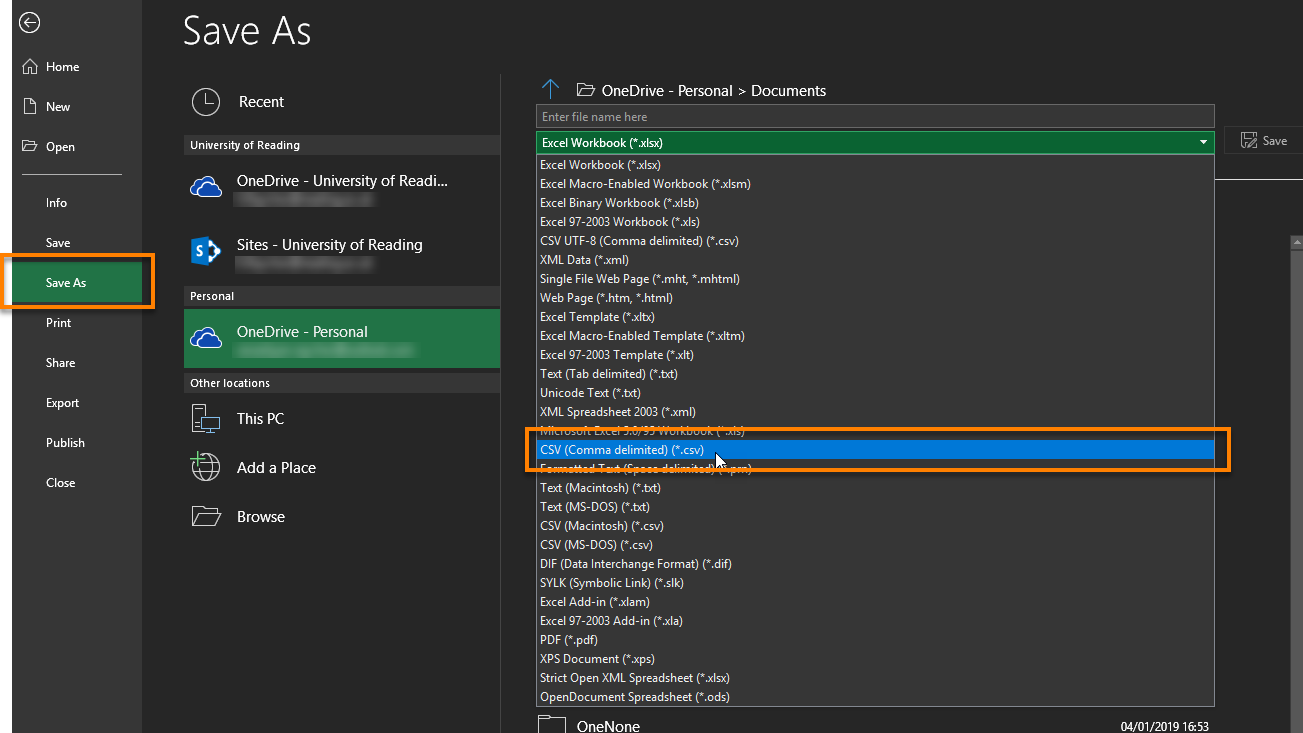Click the OneNone folder name

(x=608, y=726)
